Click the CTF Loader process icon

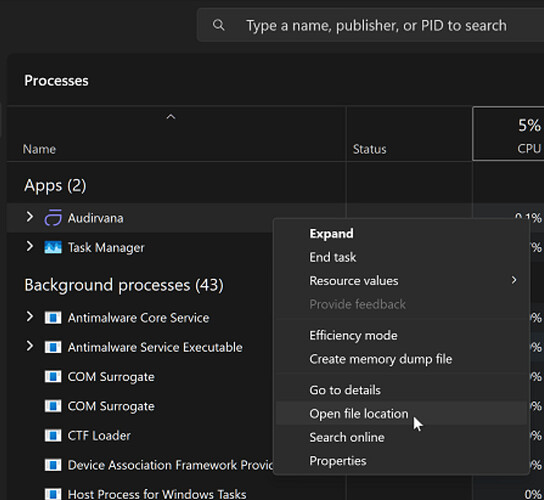click(53, 435)
